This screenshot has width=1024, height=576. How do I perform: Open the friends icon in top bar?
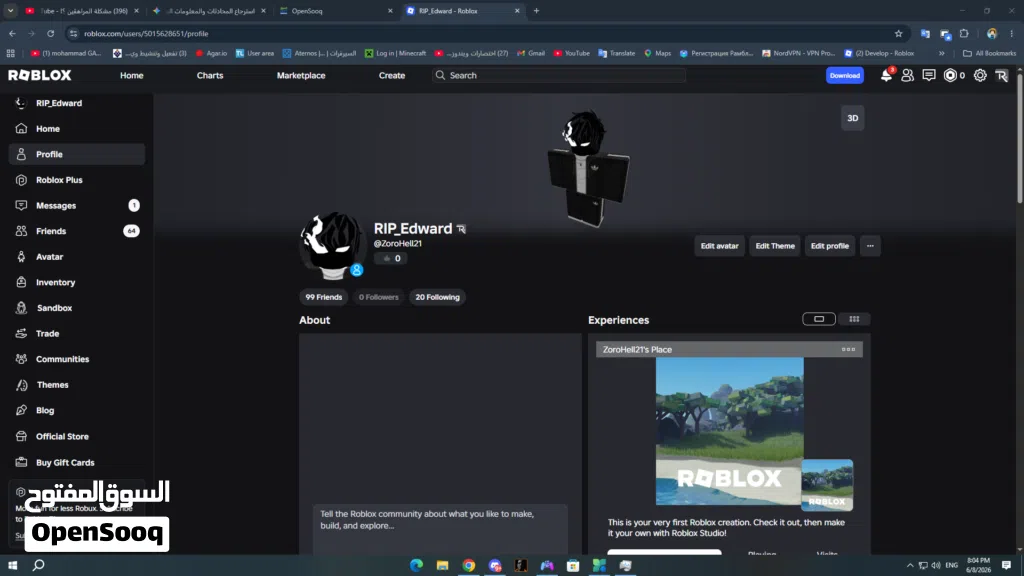[x=907, y=76]
